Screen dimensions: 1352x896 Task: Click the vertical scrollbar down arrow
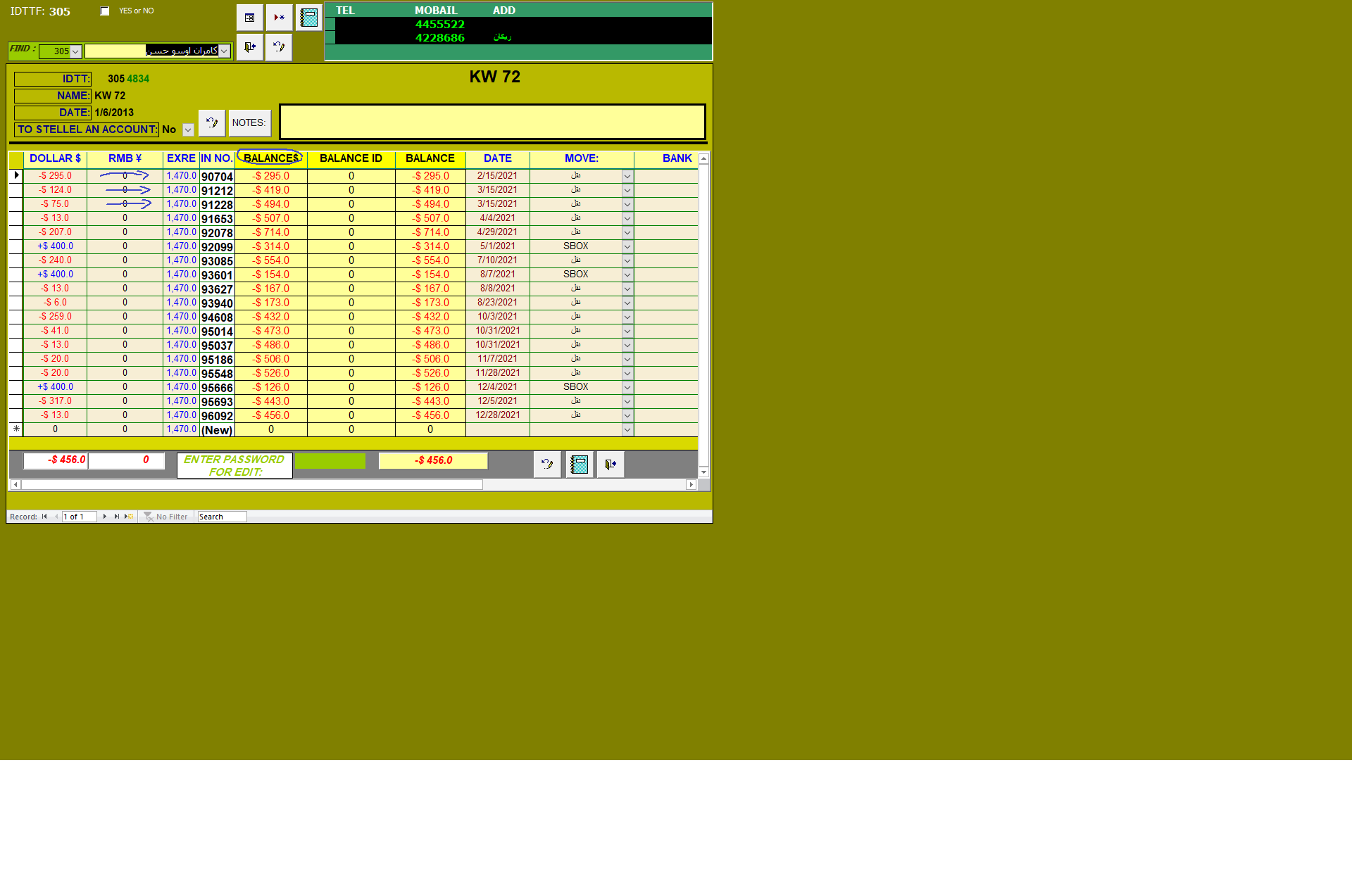click(x=703, y=472)
